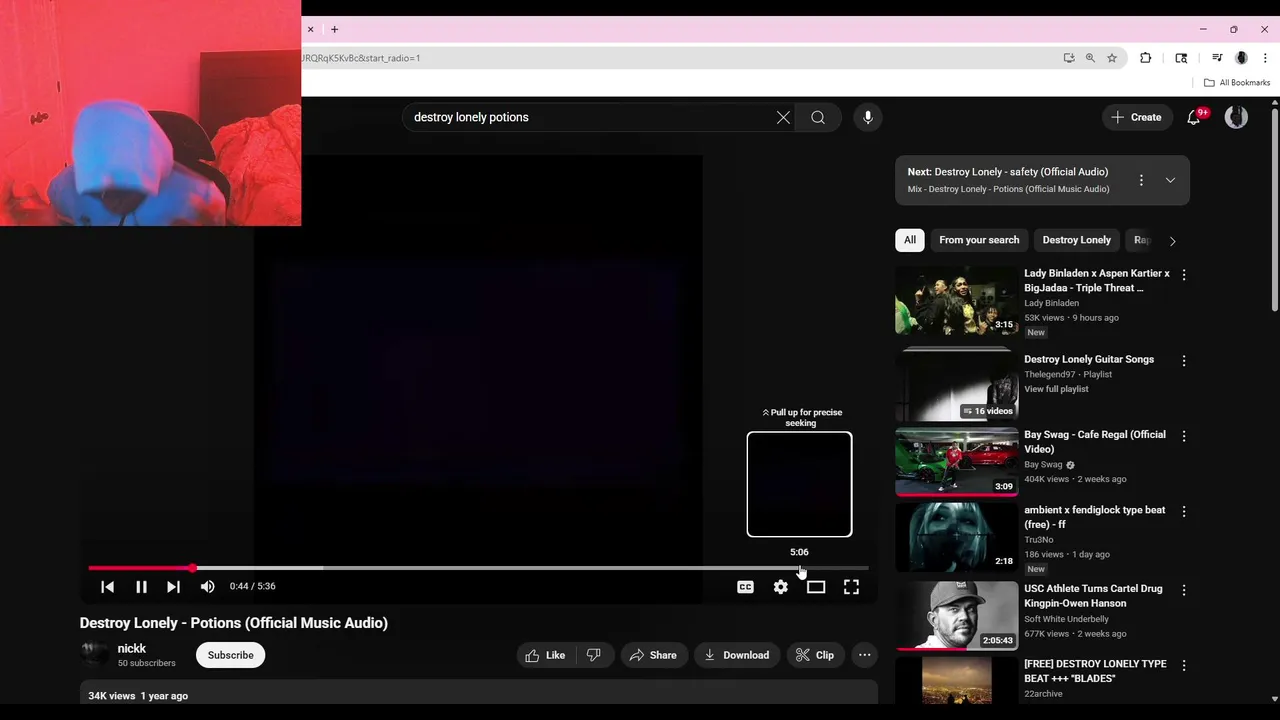Expand the mix playlist panel
The height and width of the screenshot is (720, 1280).
[x=1170, y=180]
